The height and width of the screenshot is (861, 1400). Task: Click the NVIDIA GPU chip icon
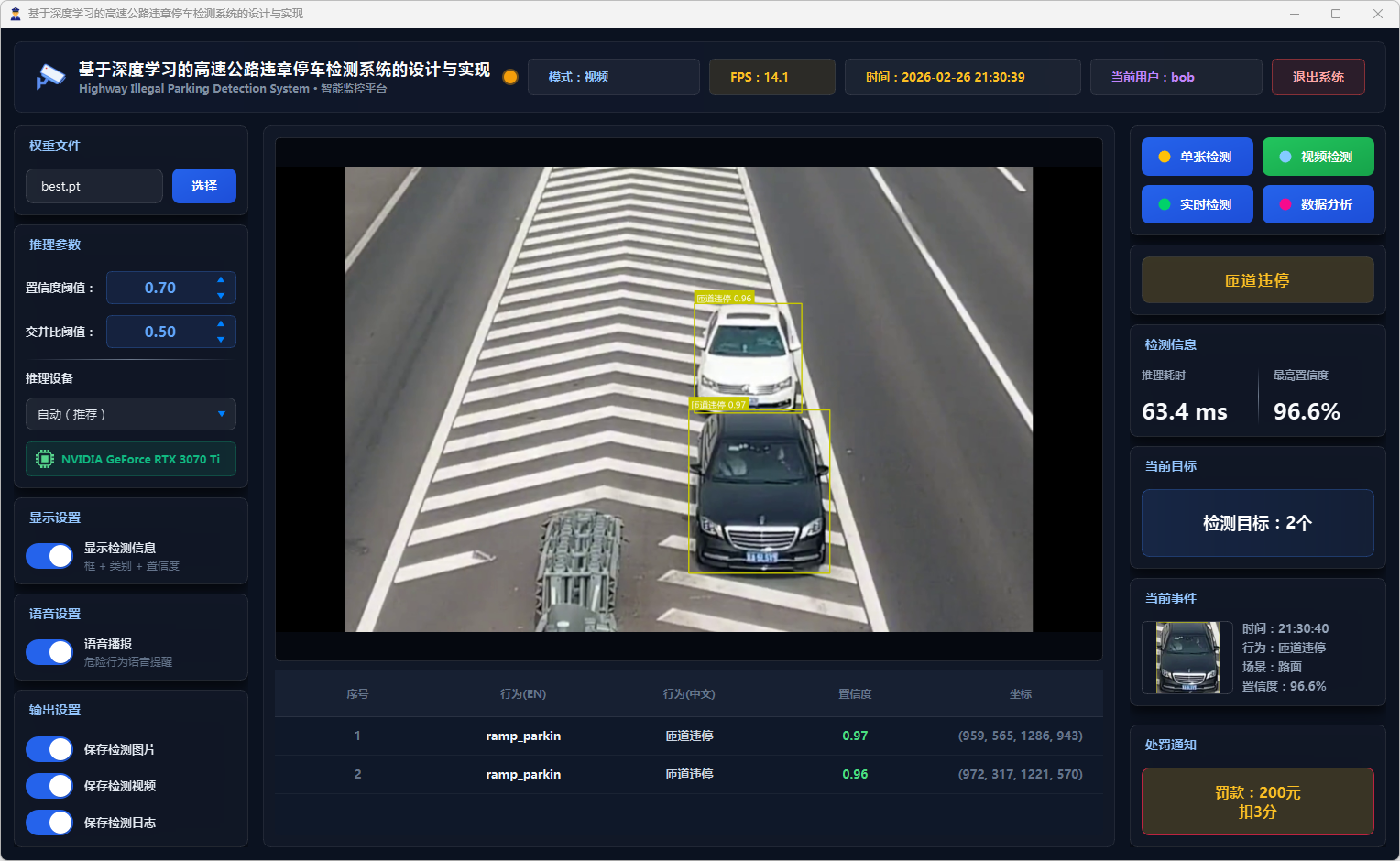45,459
